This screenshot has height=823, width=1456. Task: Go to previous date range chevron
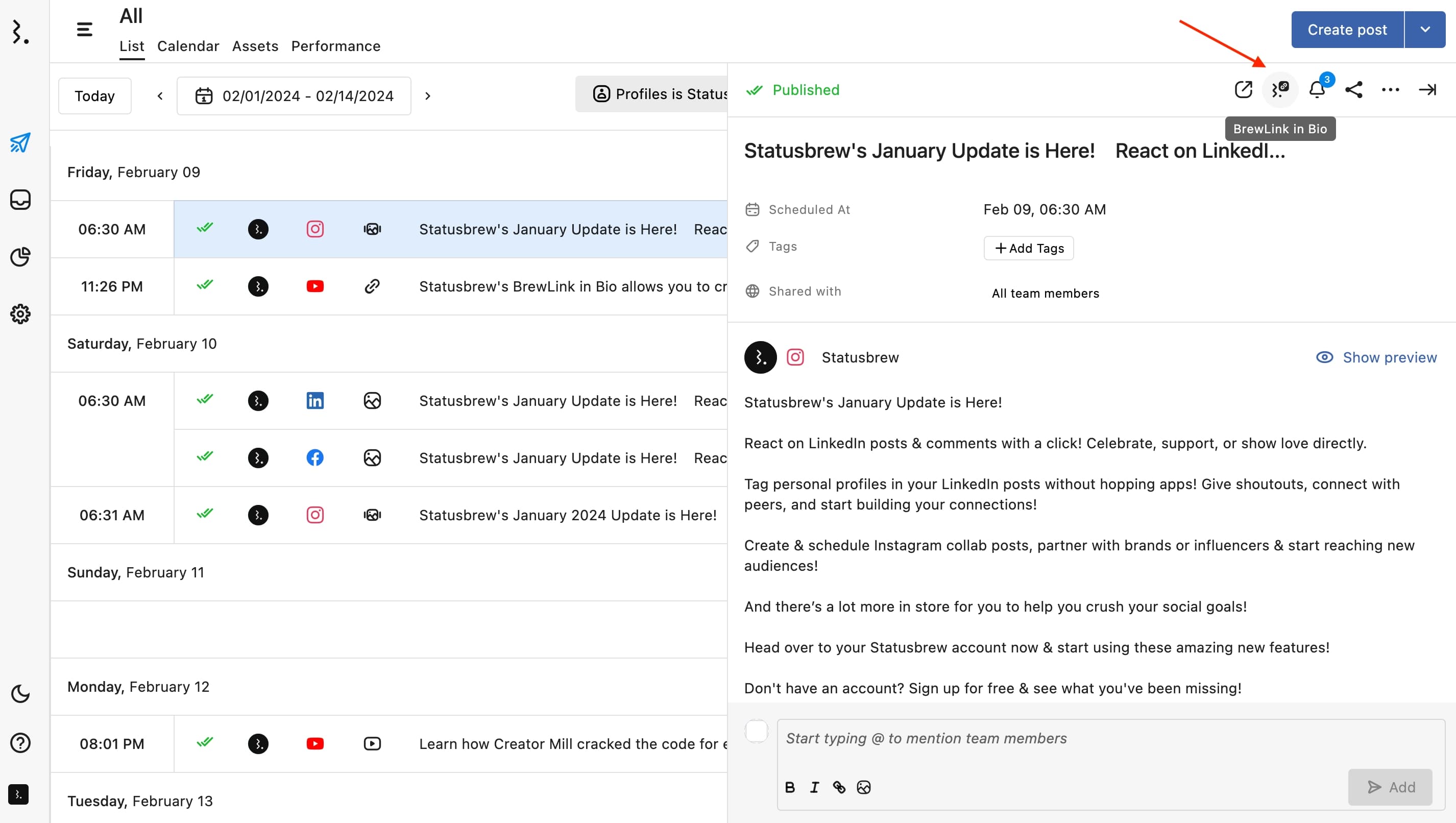coord(160,96)
